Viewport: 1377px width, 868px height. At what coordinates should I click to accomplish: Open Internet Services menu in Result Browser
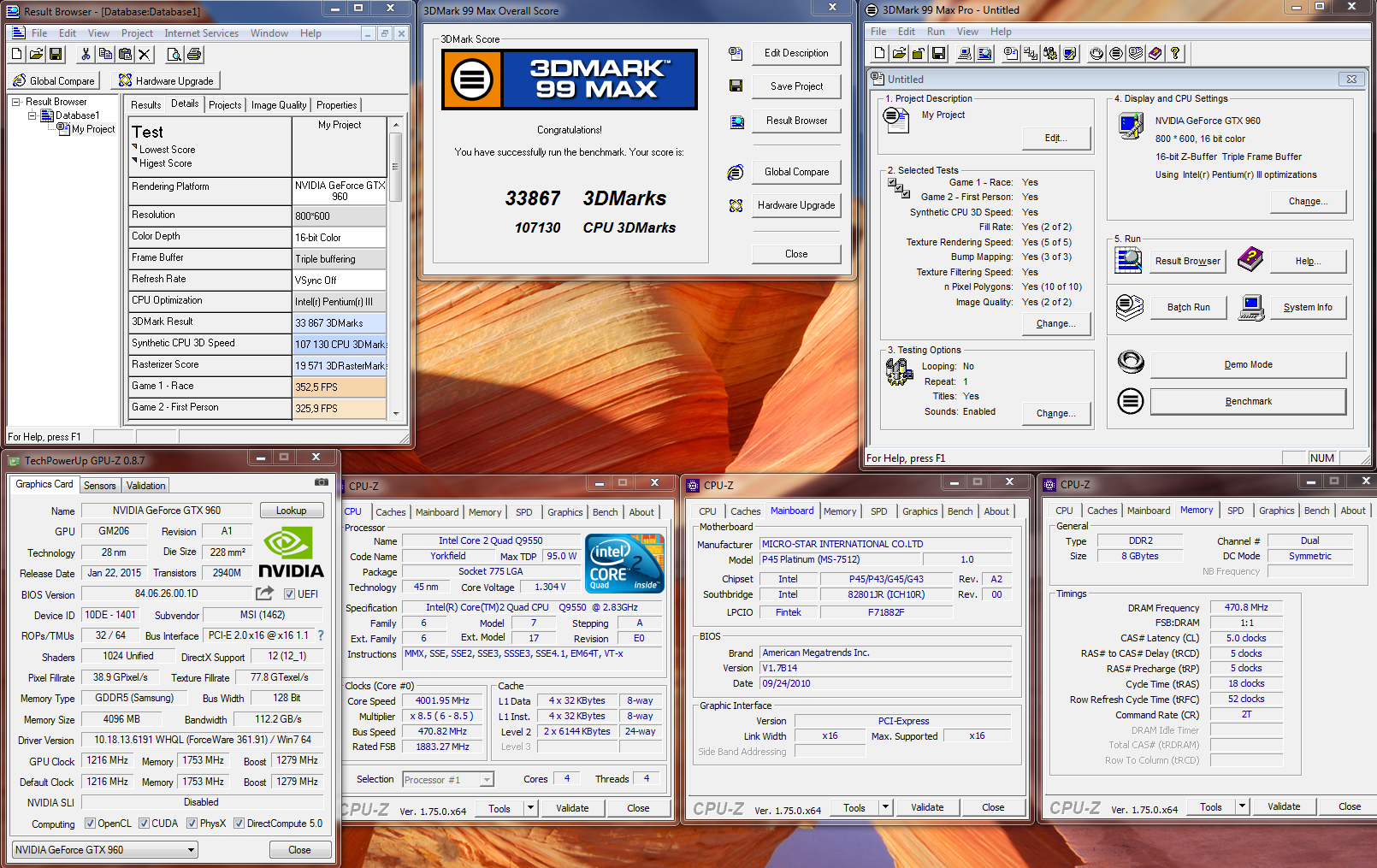point(202,33)
